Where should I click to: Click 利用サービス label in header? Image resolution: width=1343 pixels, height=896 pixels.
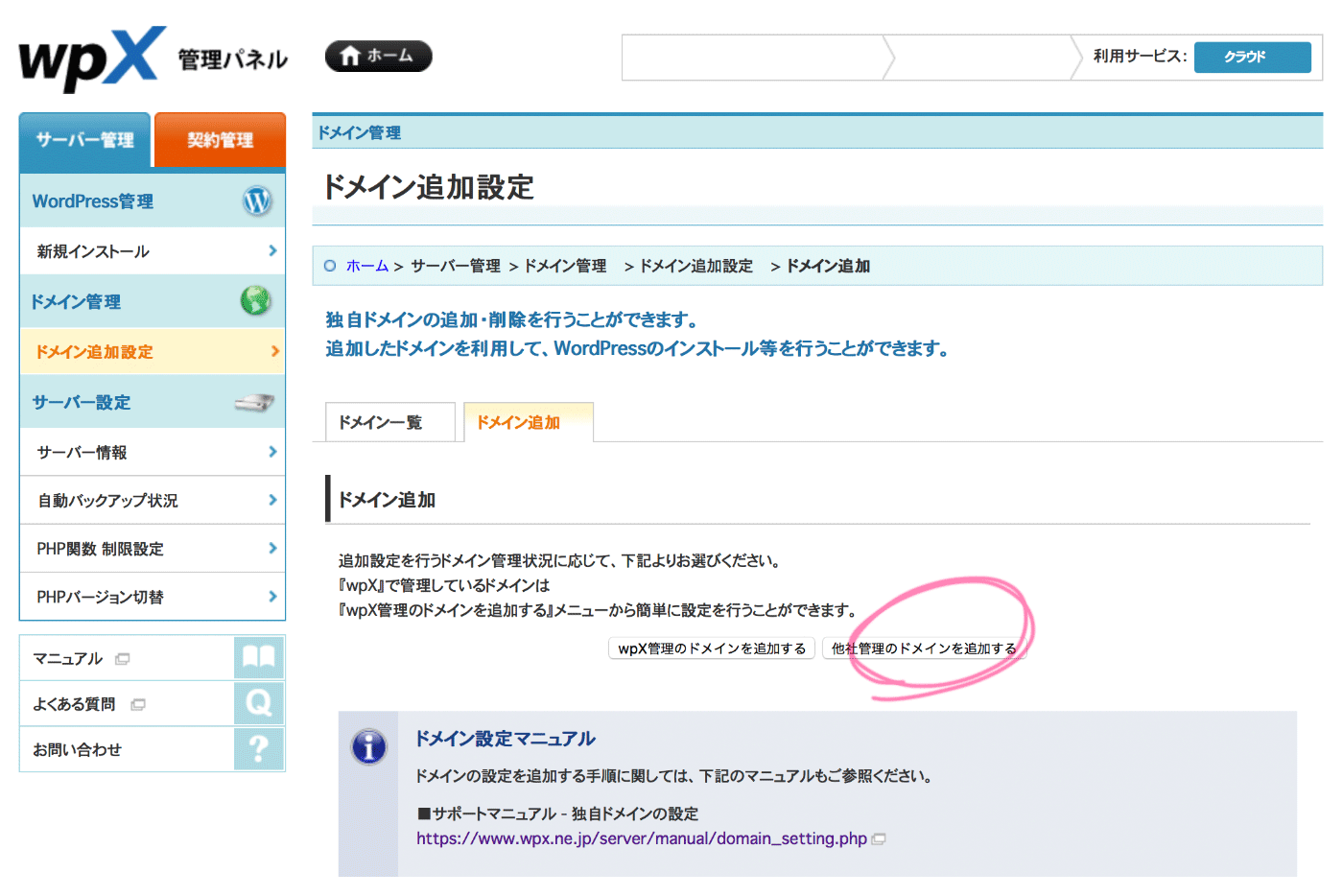tap(1140, 57)
